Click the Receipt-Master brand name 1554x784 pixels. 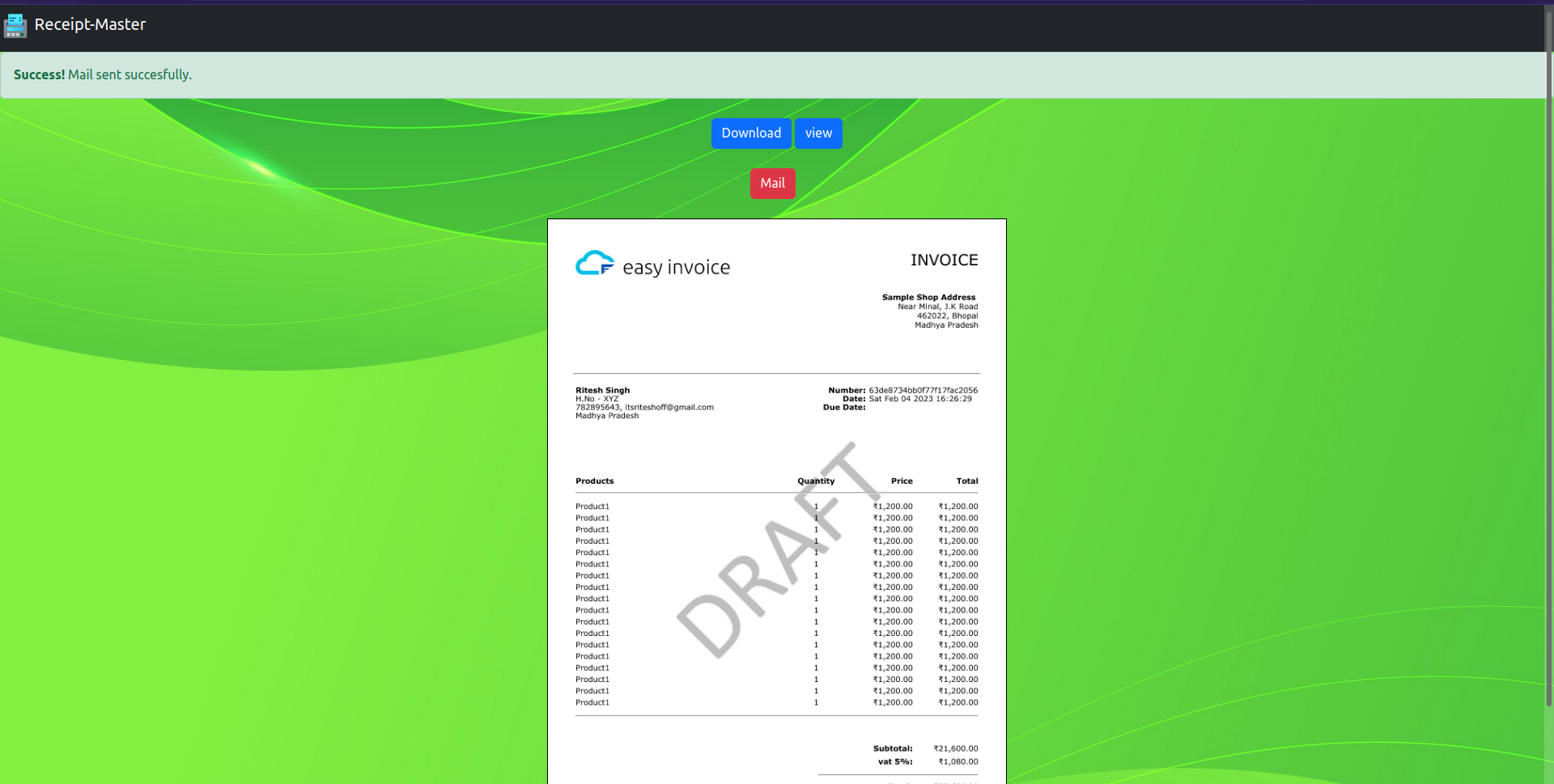click(x=90, y=25)
